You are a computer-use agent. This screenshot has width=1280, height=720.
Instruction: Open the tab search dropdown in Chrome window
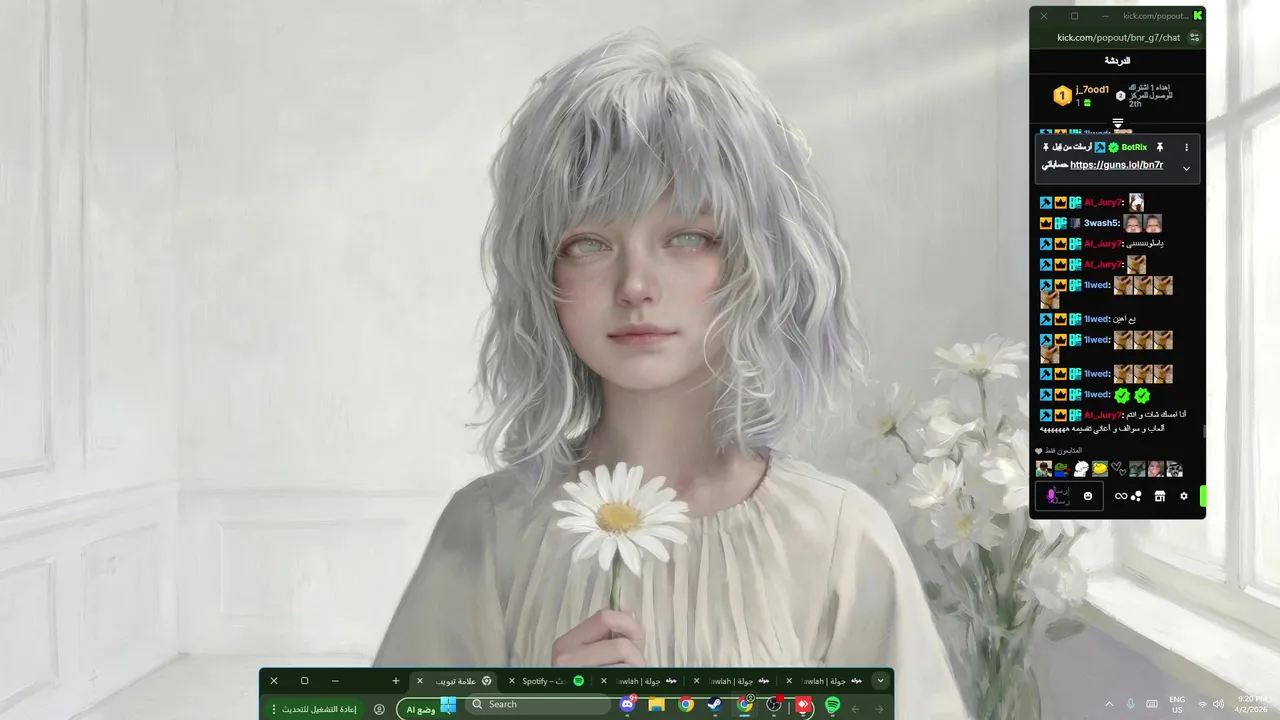point(880,681)
